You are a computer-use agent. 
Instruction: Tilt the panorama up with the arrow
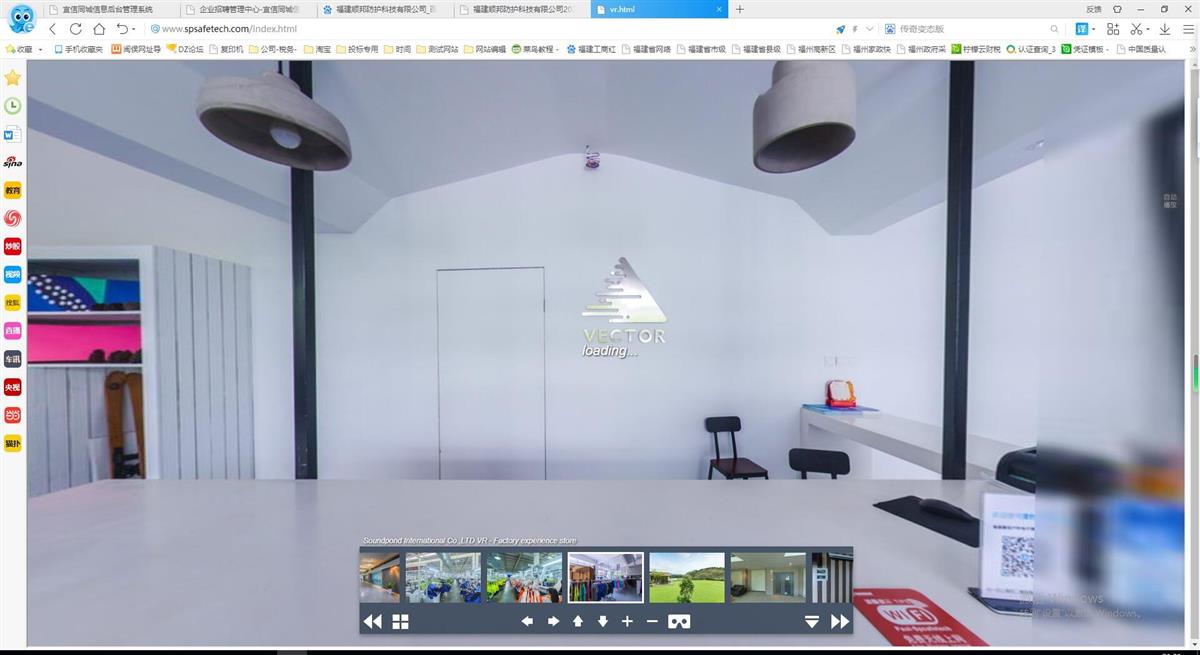pos(577,621)
